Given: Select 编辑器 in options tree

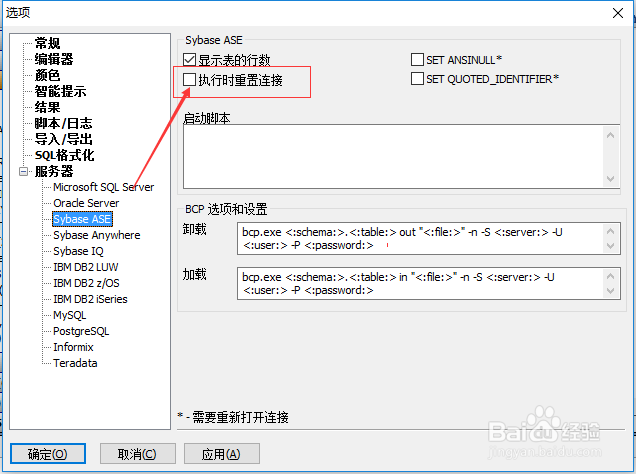Looking at the screenshot, I should pos(54,59).
